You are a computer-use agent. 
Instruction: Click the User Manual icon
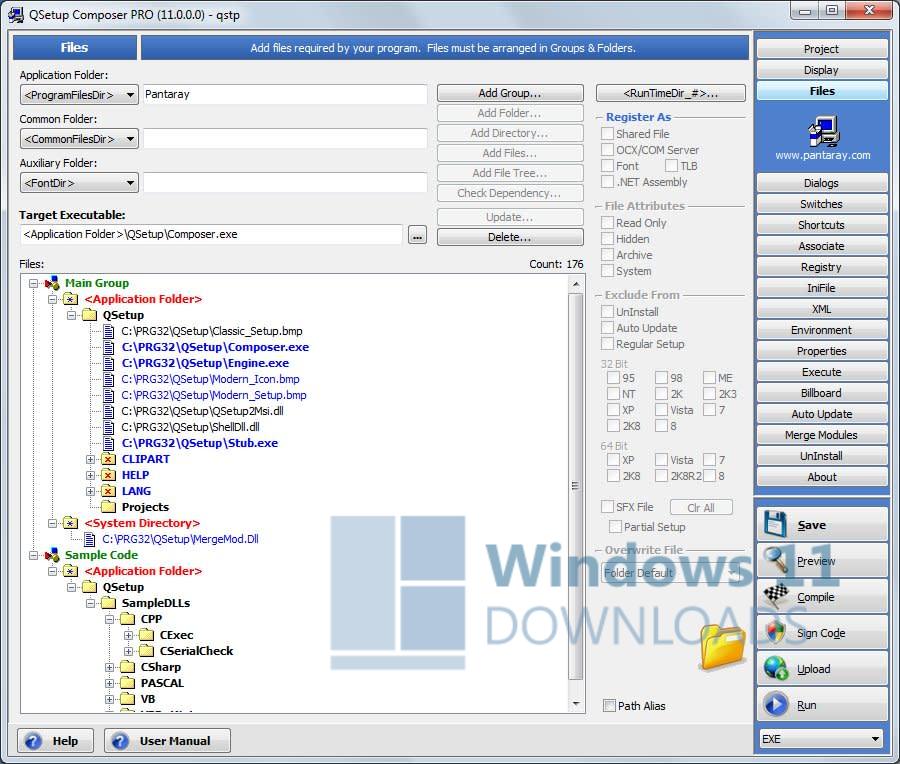click(119, 741)
